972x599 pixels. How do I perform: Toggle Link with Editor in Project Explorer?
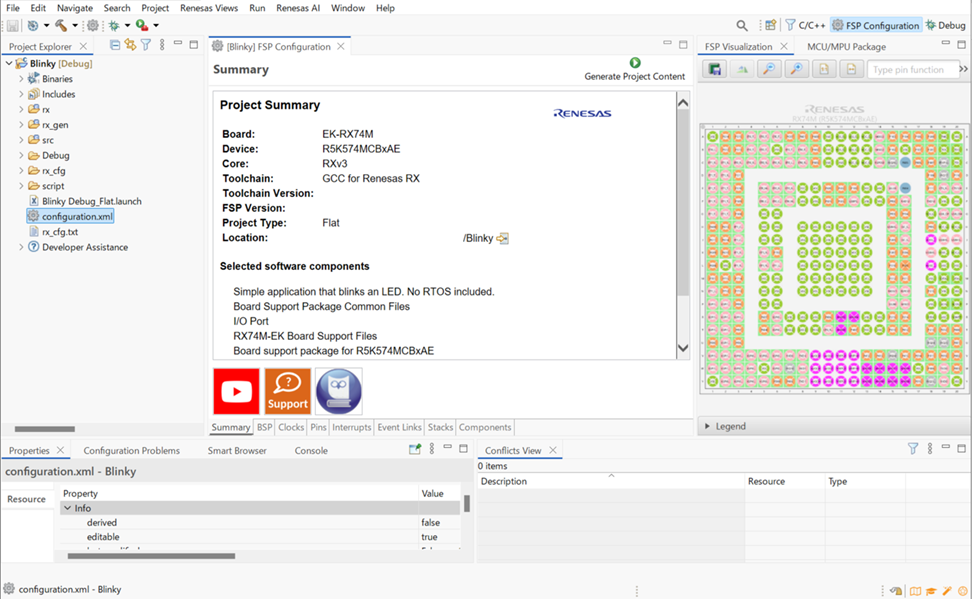(x=130, y=45)
